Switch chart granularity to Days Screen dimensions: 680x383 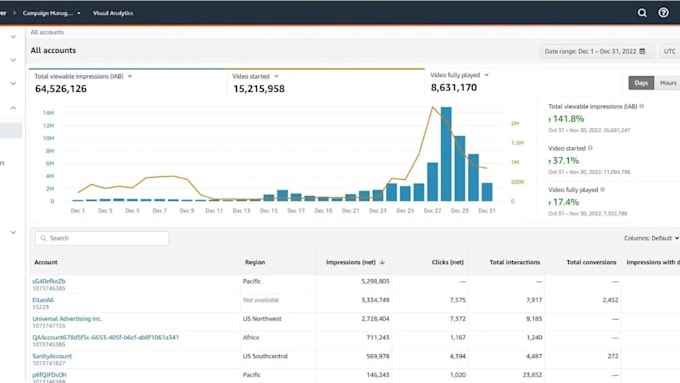641,83
